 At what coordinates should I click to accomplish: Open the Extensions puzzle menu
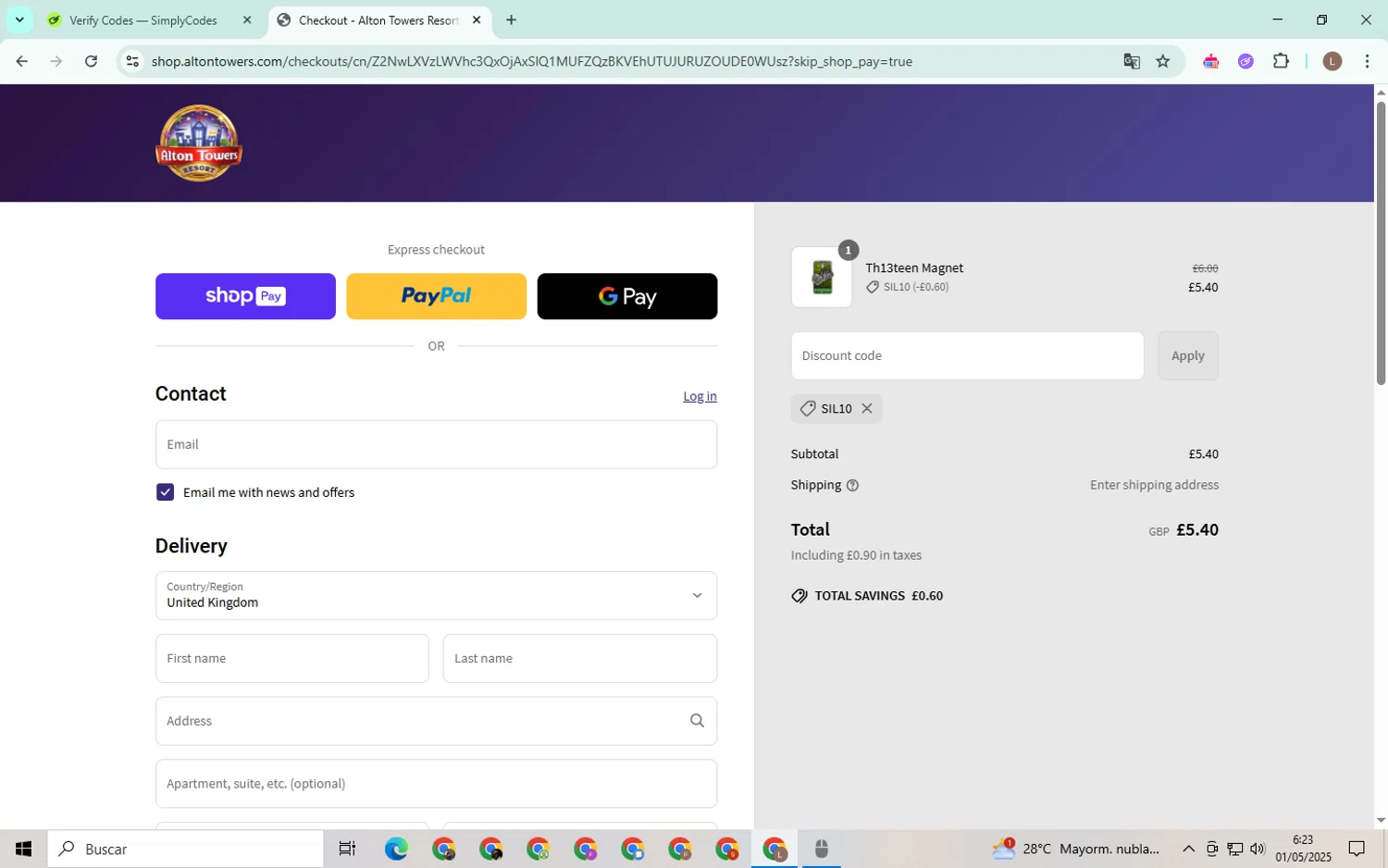point(1281,61)
